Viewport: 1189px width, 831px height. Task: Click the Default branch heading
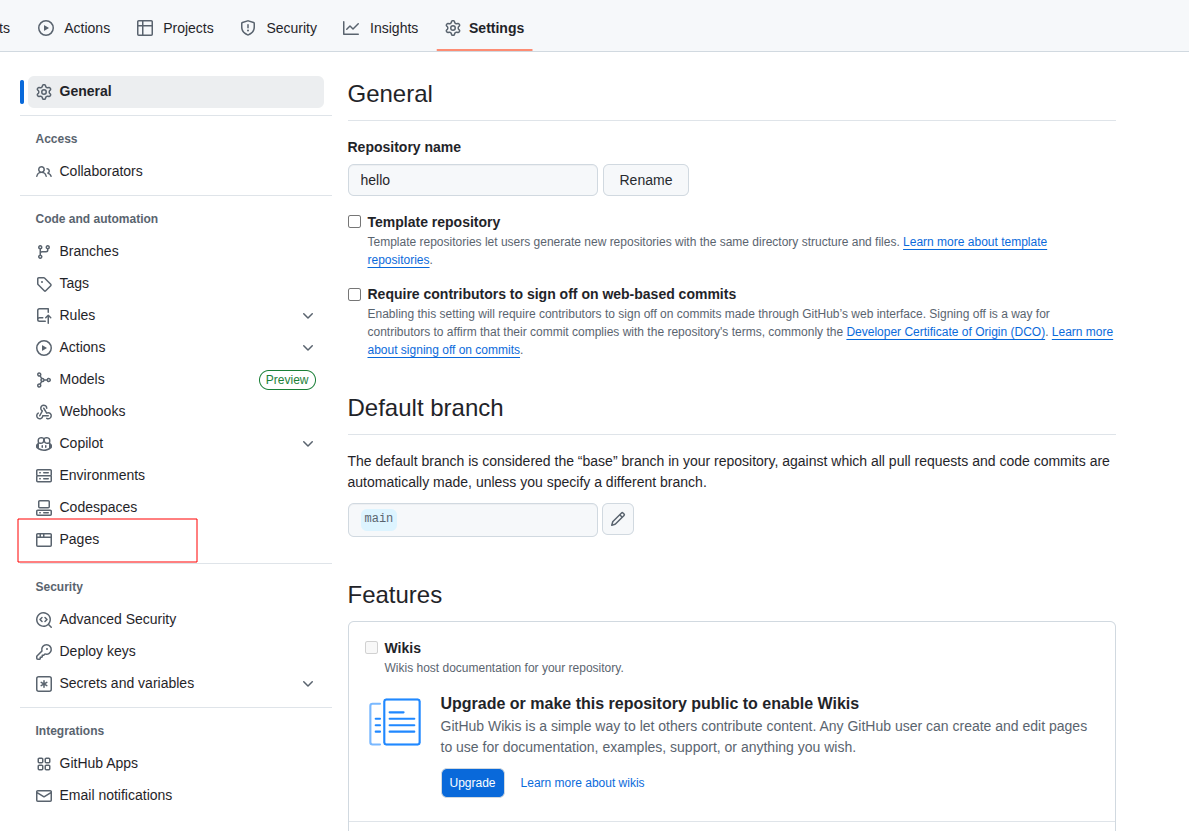(x=425, y=408)
